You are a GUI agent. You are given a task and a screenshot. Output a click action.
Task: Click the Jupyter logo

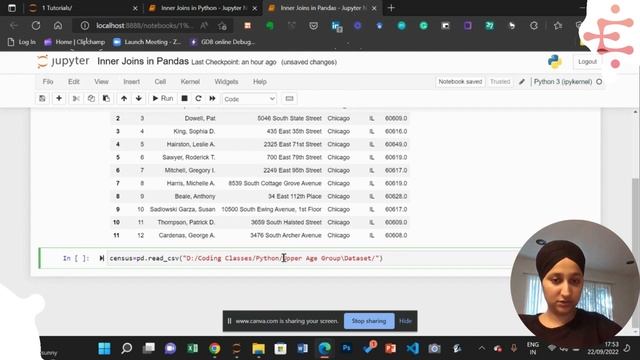pos(63,61)
